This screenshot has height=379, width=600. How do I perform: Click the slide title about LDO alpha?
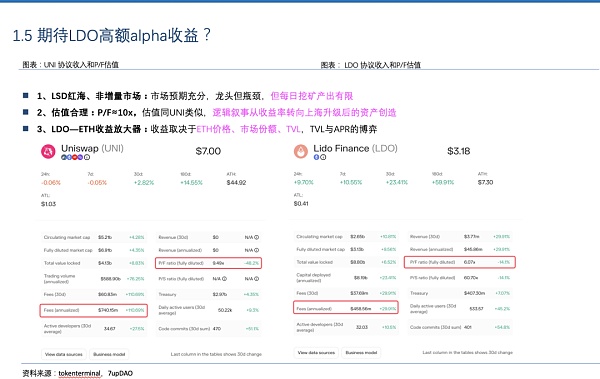pyautogui.click(x=112, y=35)
